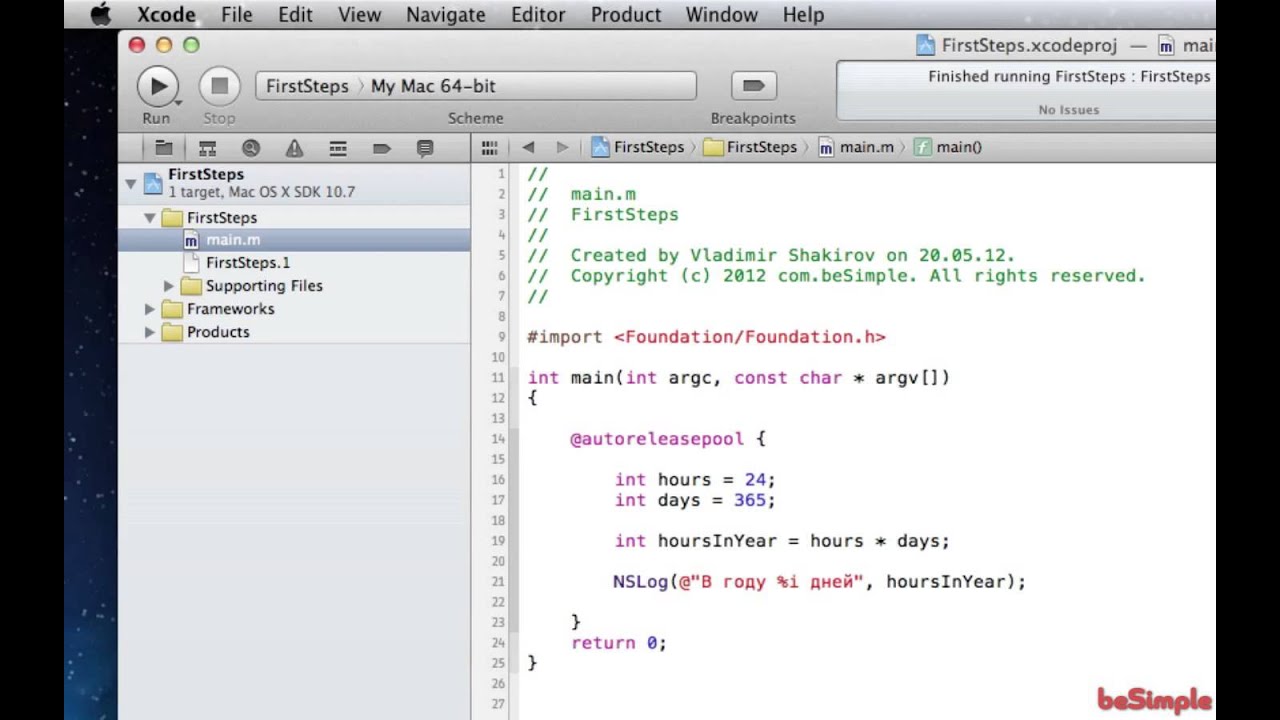Image resolution: width=1280 pixels, height=720 pixels.
Task: Expand the Products folder
Action: [x=150, y=332]
